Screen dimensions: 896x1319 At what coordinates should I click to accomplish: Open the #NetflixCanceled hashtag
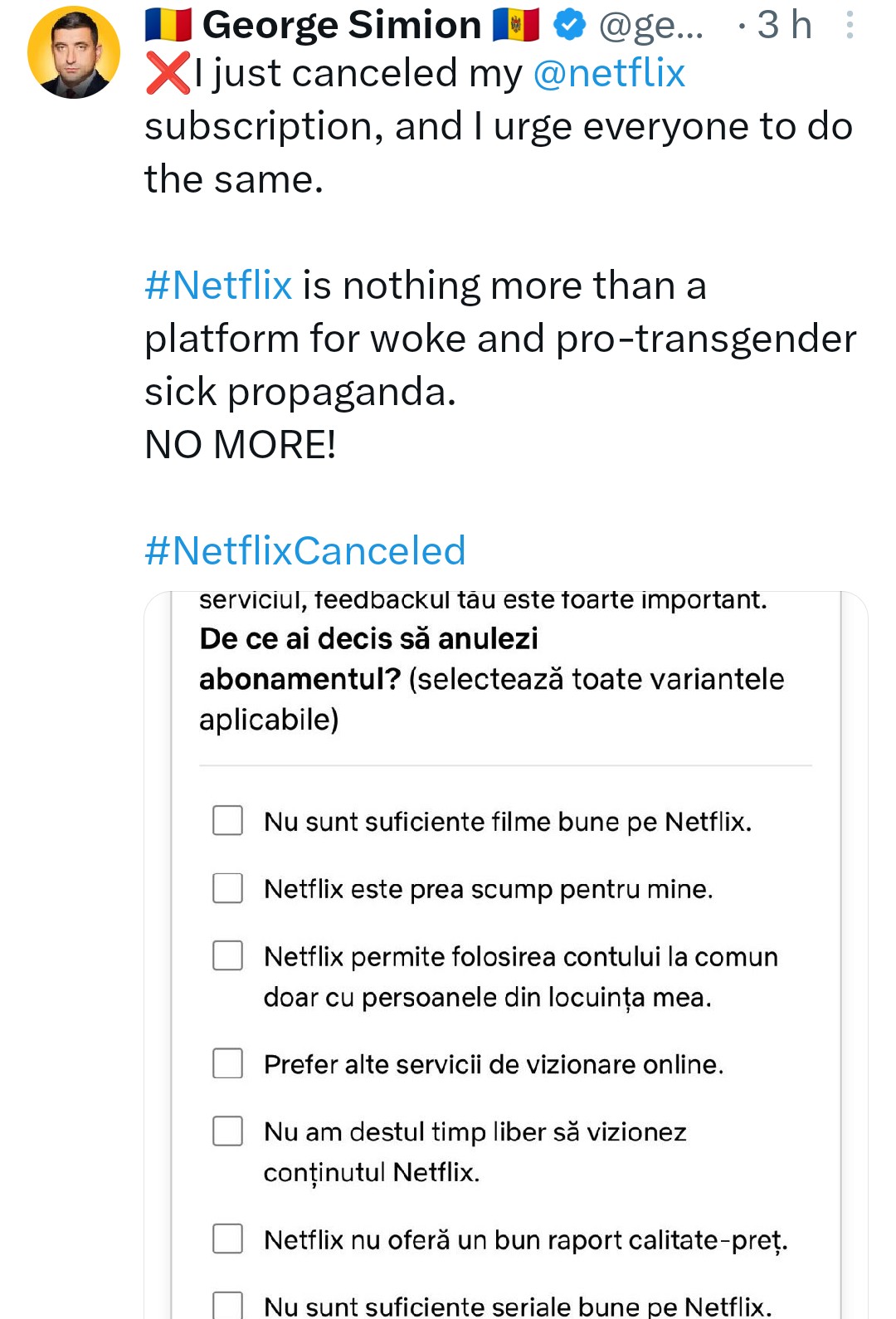[305, 551]
